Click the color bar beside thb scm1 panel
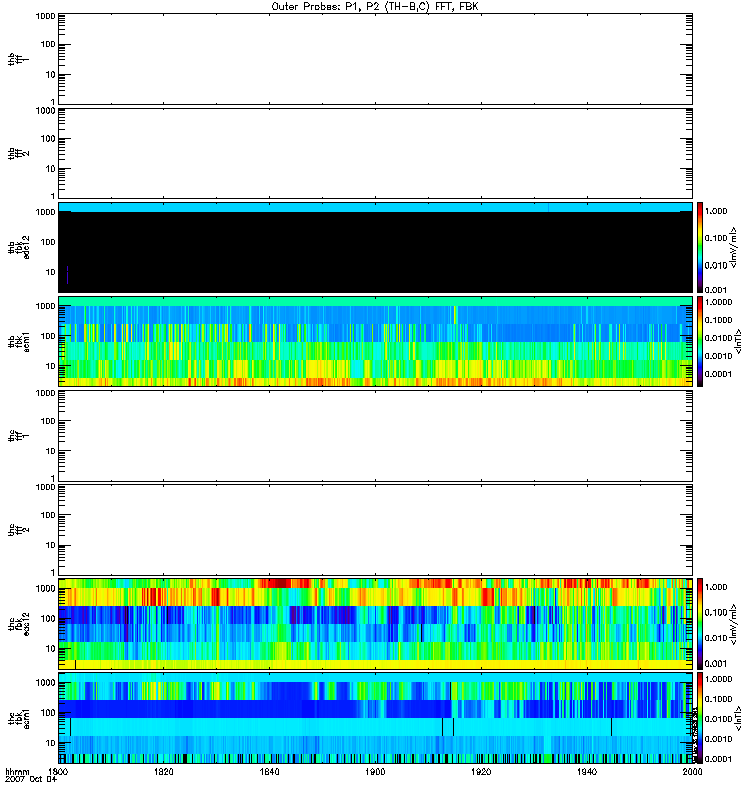Screen dimensions: 750x800 pos(700,340)
